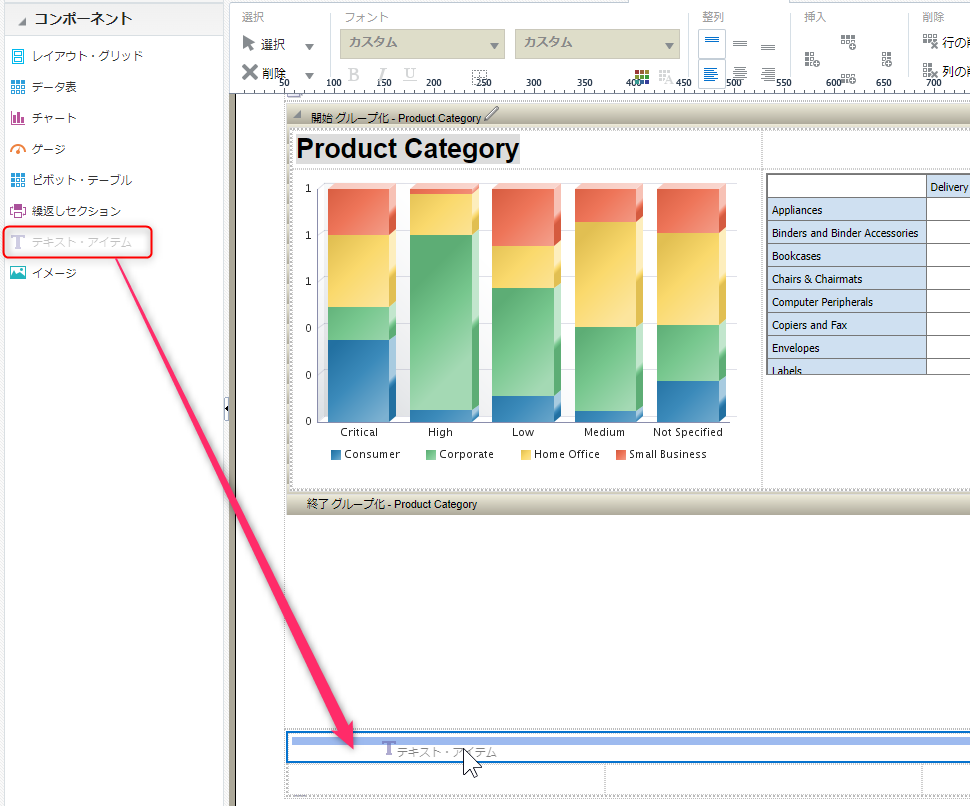The image size is (970, 806).
Task: Open the 削除 tool dropdown arrow
Action: [309, 75]
